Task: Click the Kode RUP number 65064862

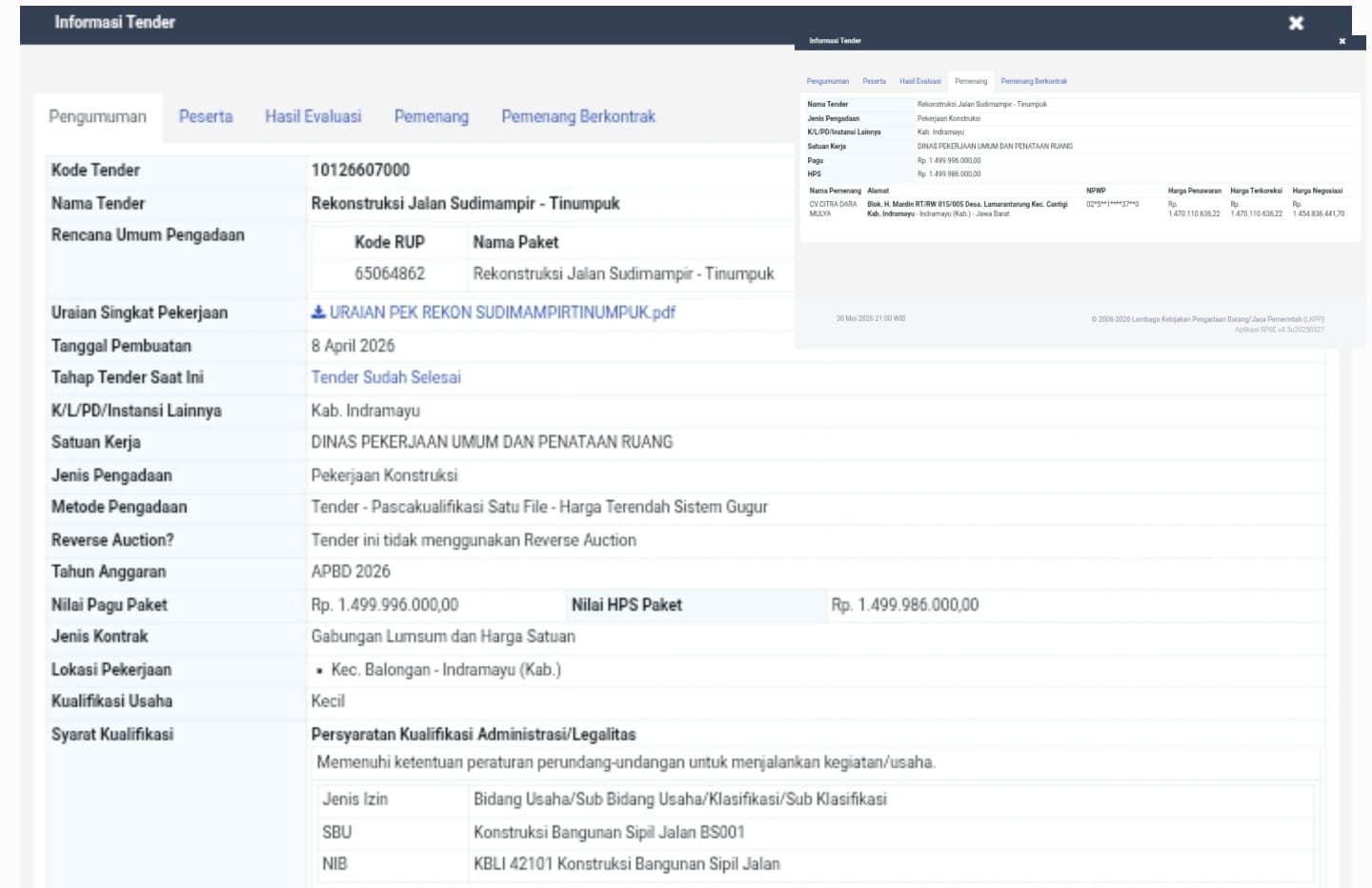Action: (x=390, y=273)
